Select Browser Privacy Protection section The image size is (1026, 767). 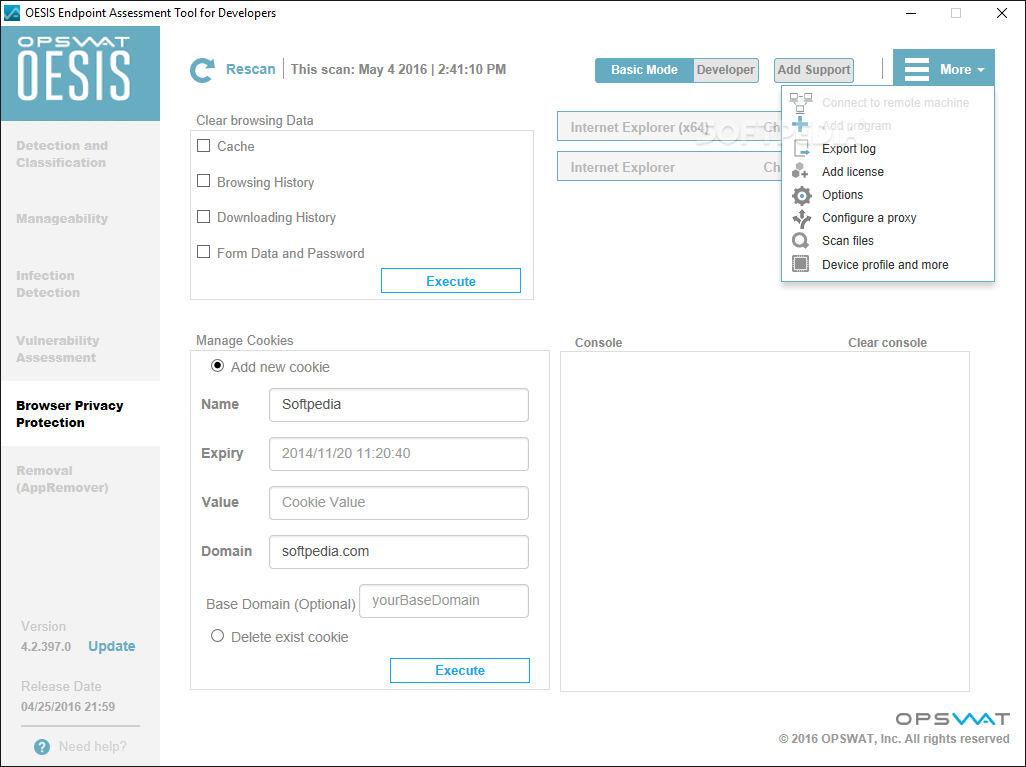pyautogui.click(x=80, y=414)
